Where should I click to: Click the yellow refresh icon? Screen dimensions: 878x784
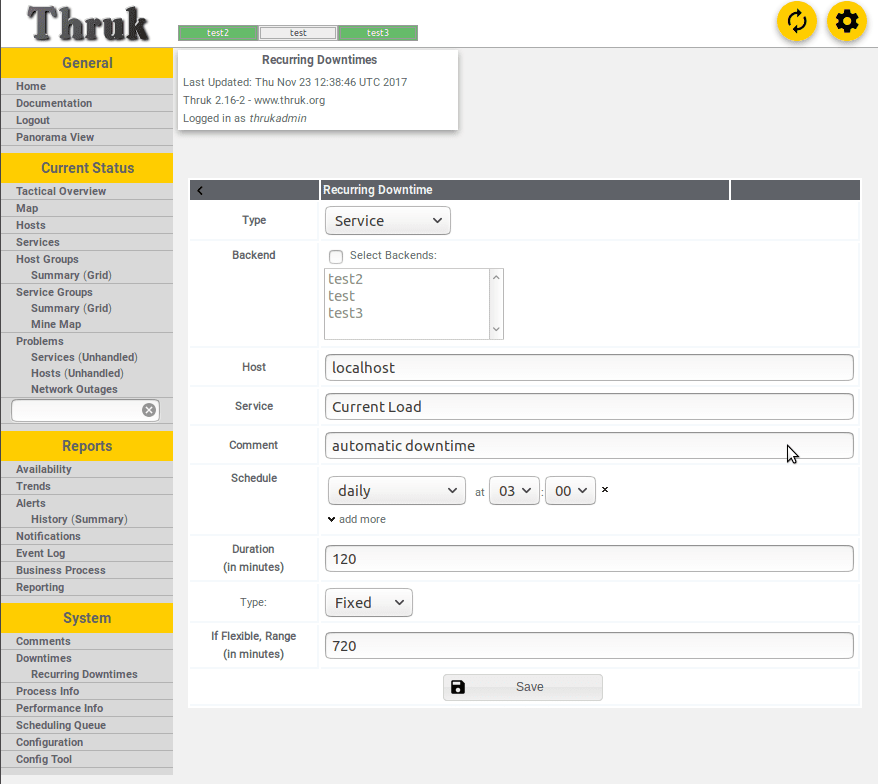coord(797,21)
